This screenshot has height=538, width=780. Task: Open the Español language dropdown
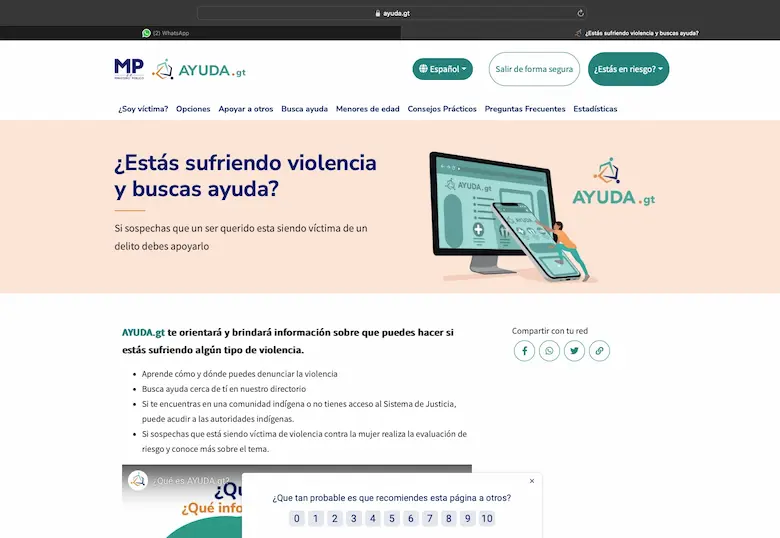coord(442,69)
